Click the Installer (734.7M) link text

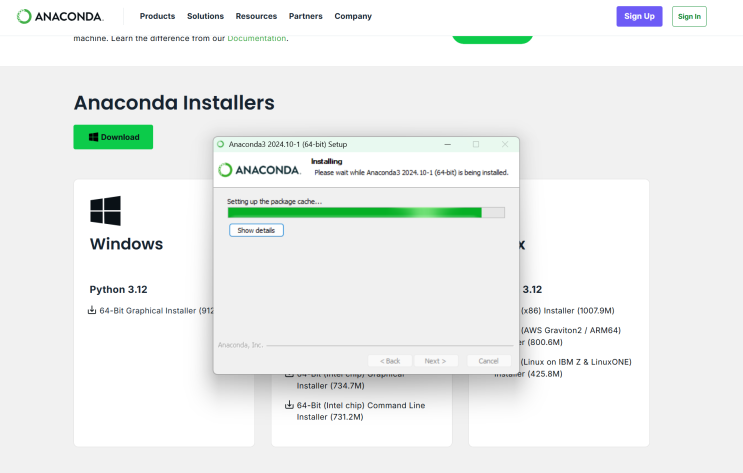330,386
